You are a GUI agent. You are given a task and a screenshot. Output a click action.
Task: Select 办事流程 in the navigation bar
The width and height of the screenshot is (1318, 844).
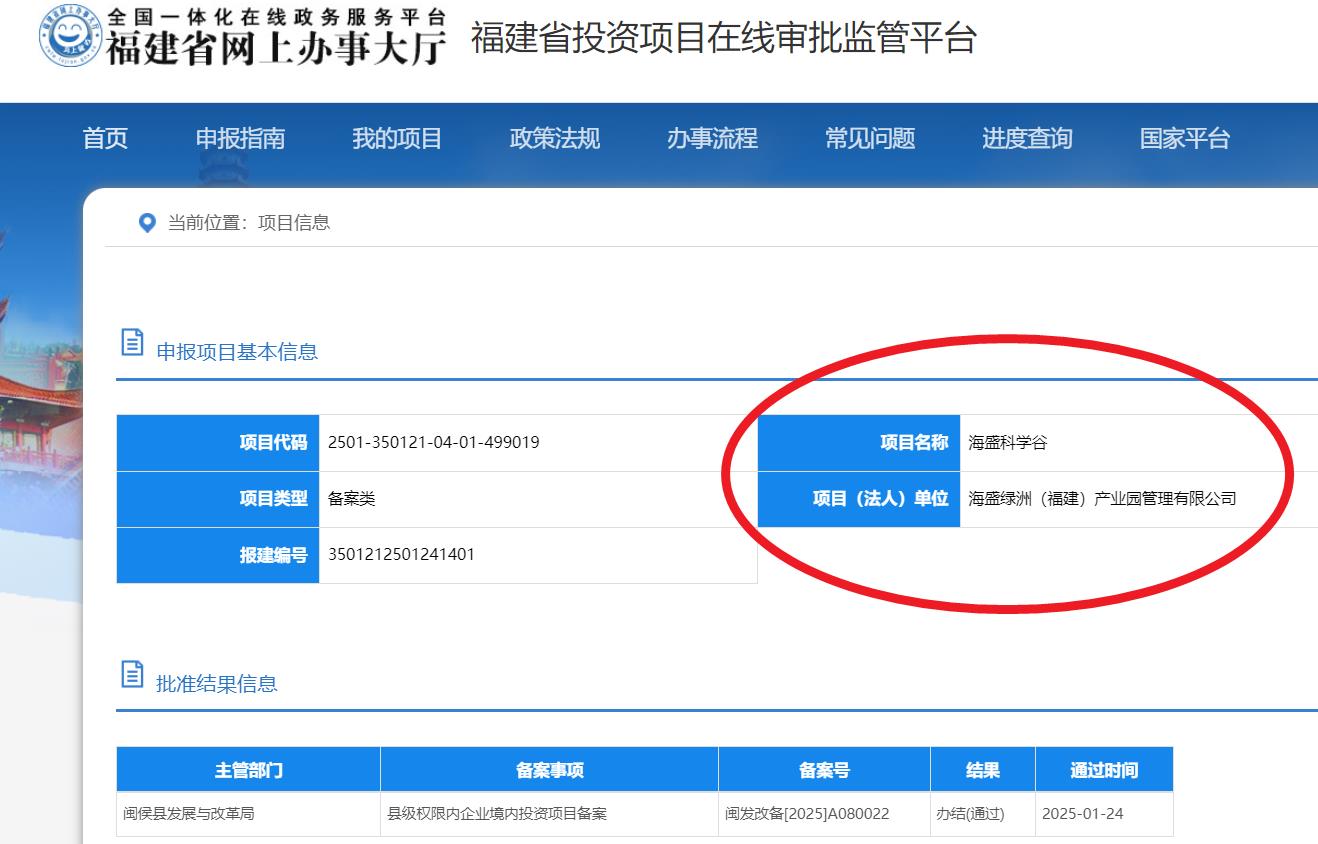(712, 139)
